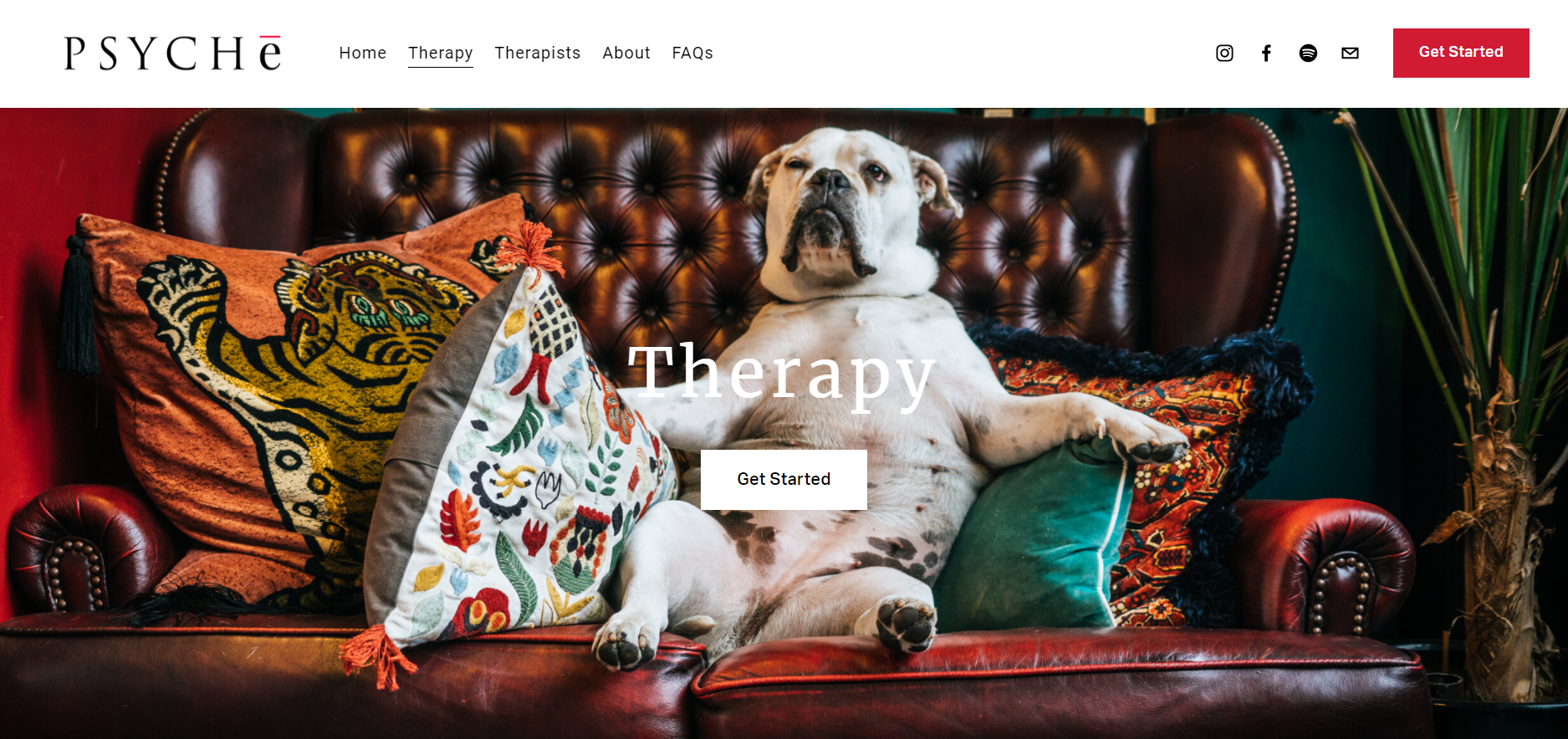
Task: Visit the Facebook page icon
Action: tap(1266, 54)
